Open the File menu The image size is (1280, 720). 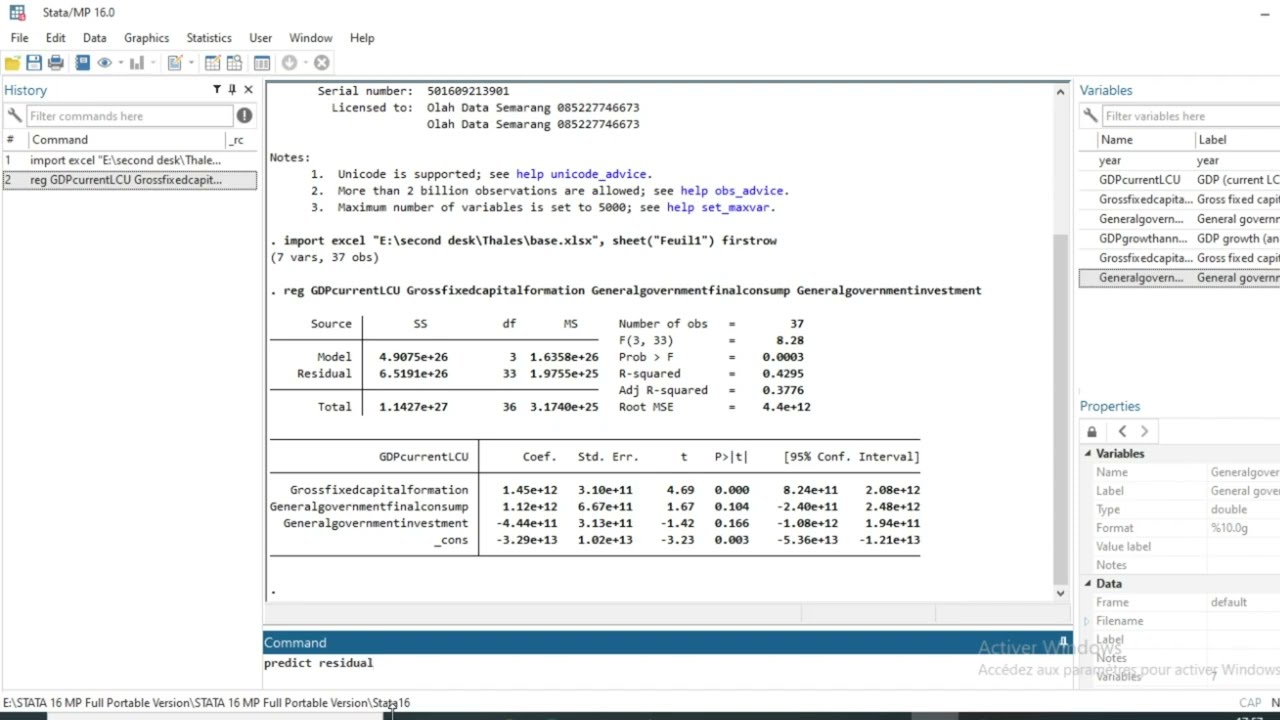coord(20,38)
